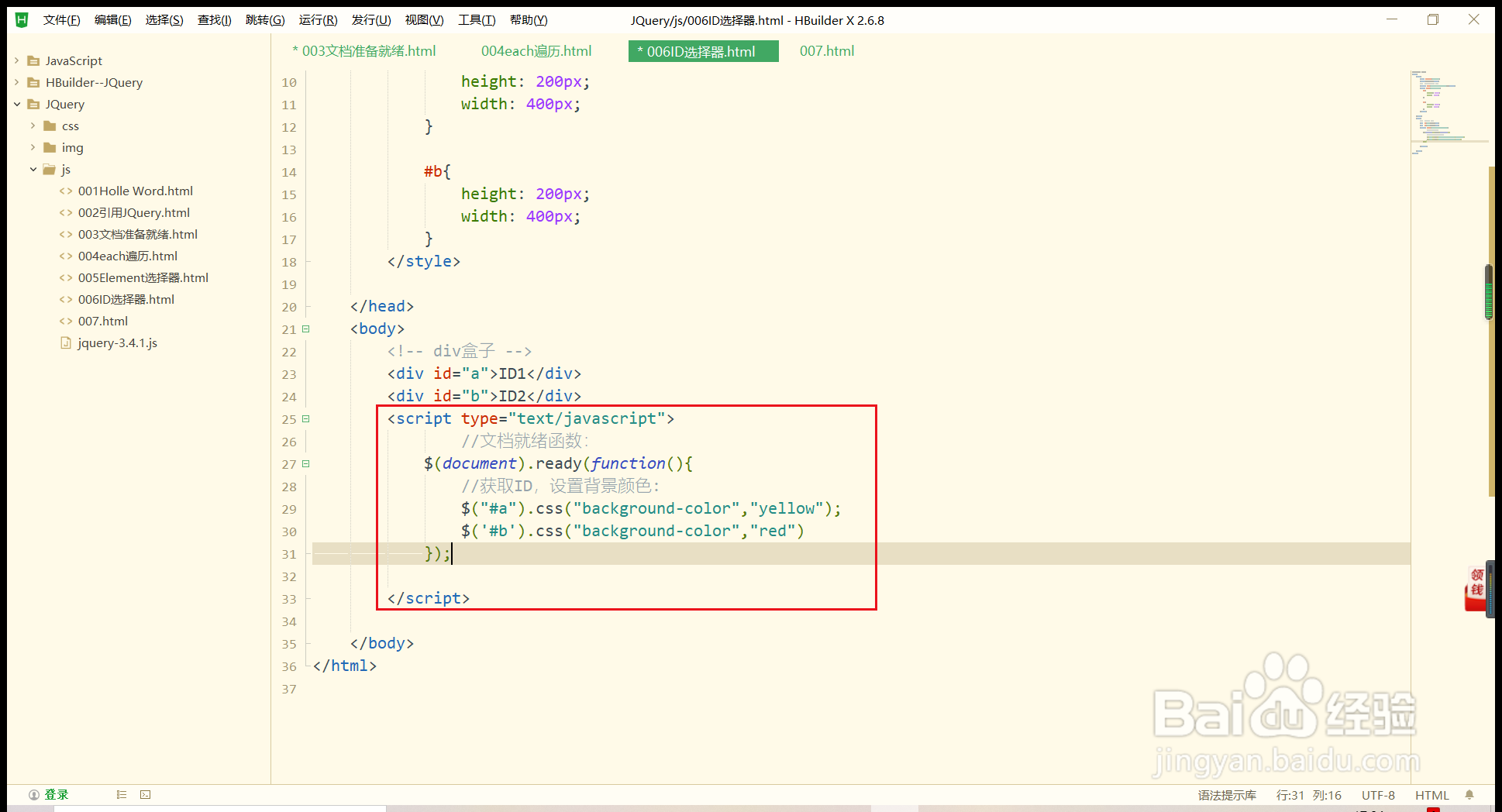Open jquery-3.4.1.js in tree
This screenshot has width=1502, height=812.
(117, 342)
